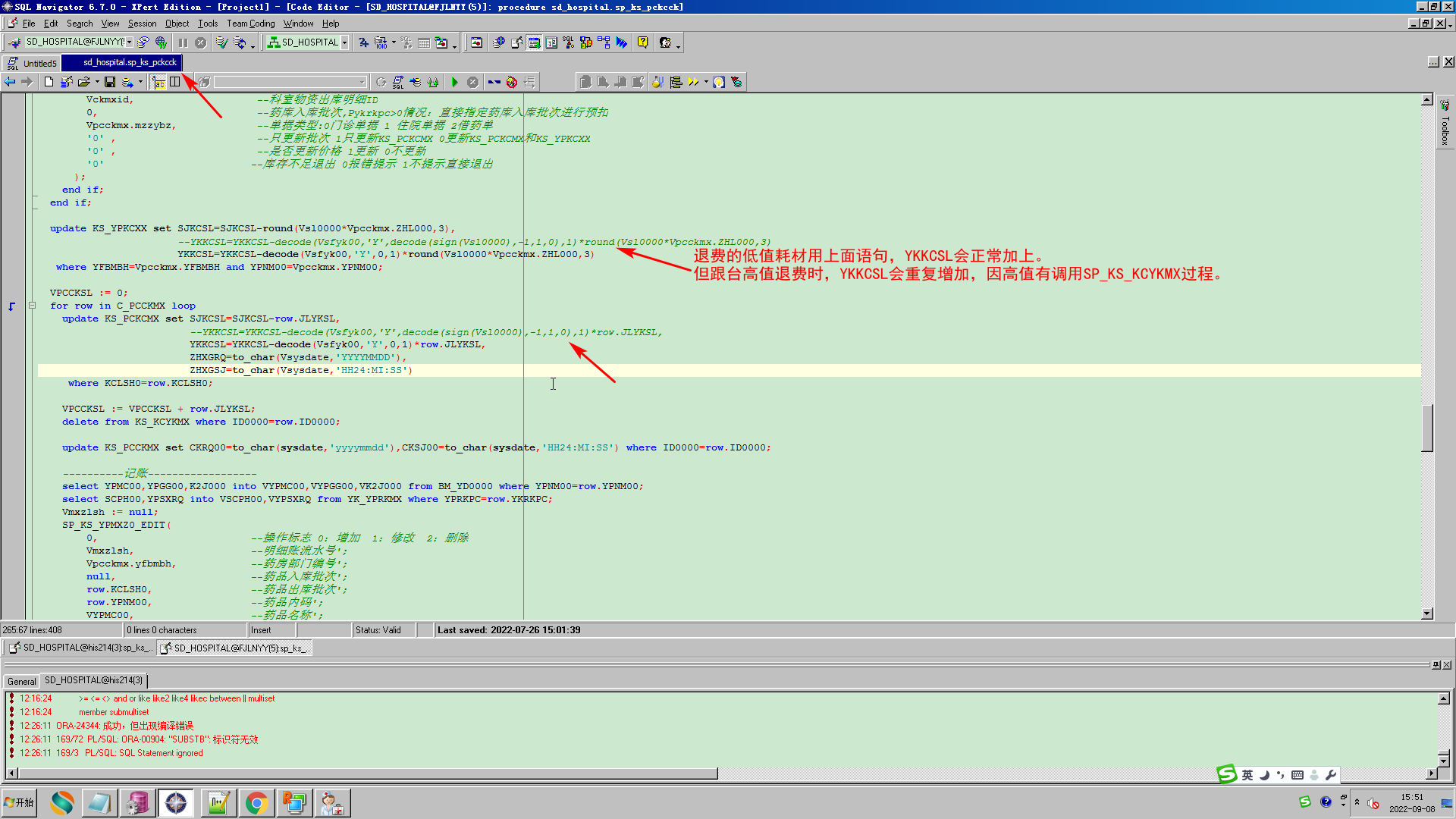This screenshot has width=1456, height=819.
Task: Open the Team Coding menu
Action: click(x=250, y=24)
